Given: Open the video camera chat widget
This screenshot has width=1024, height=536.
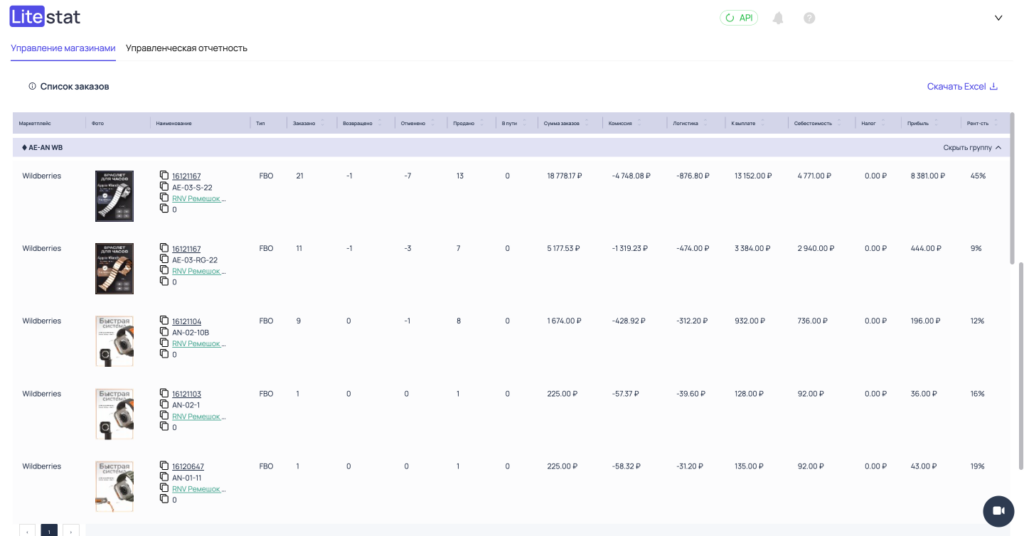Looking at the screenshot, I should click(x=997, y=510).
